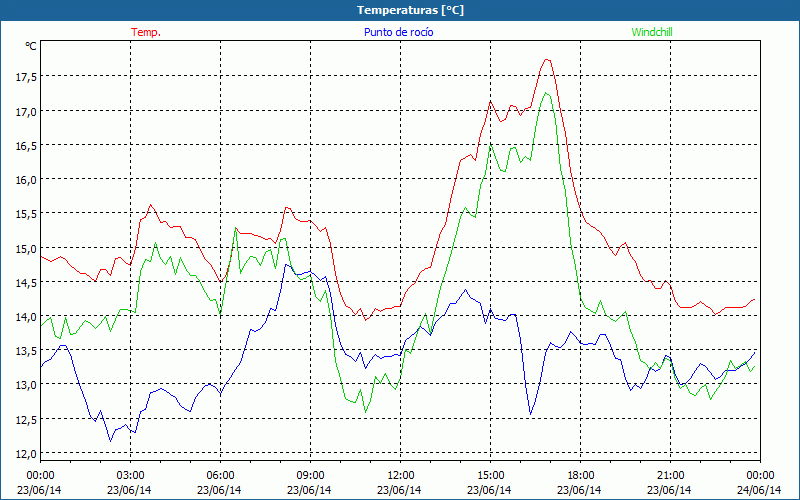Click the 15,0 y-axis value

coord(26,248)
